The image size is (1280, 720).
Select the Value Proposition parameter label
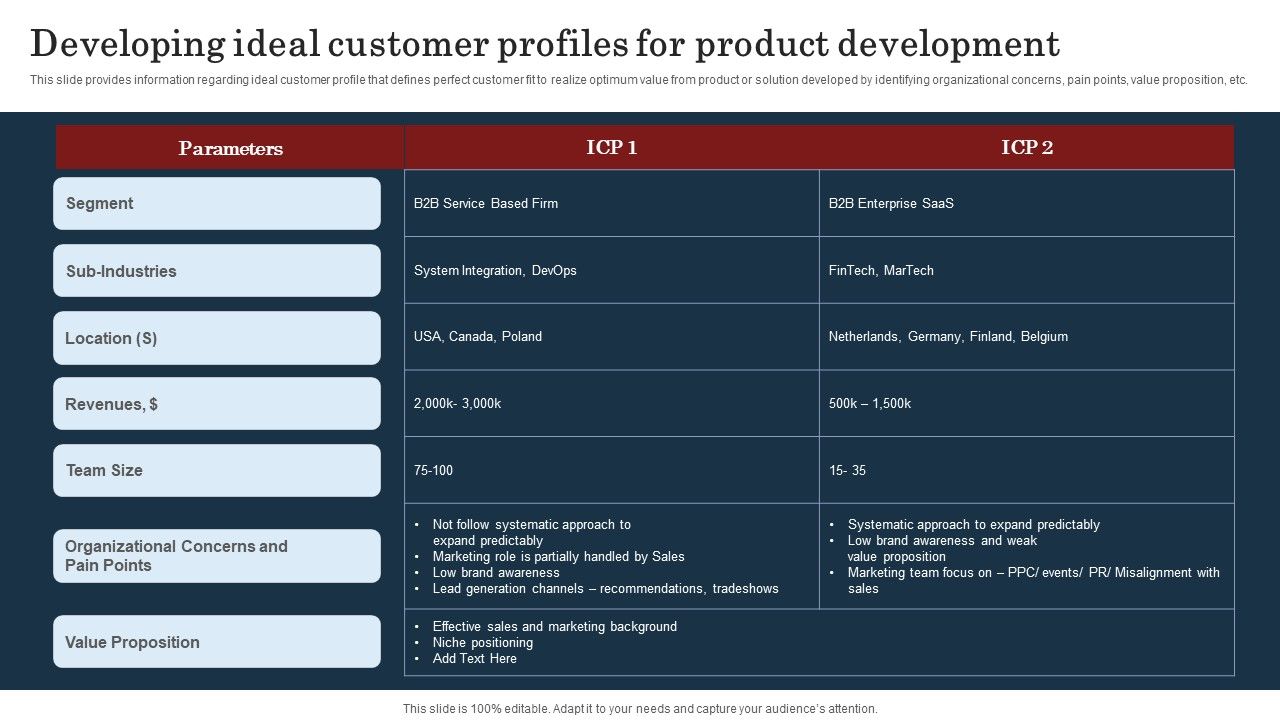pos(217,642)
